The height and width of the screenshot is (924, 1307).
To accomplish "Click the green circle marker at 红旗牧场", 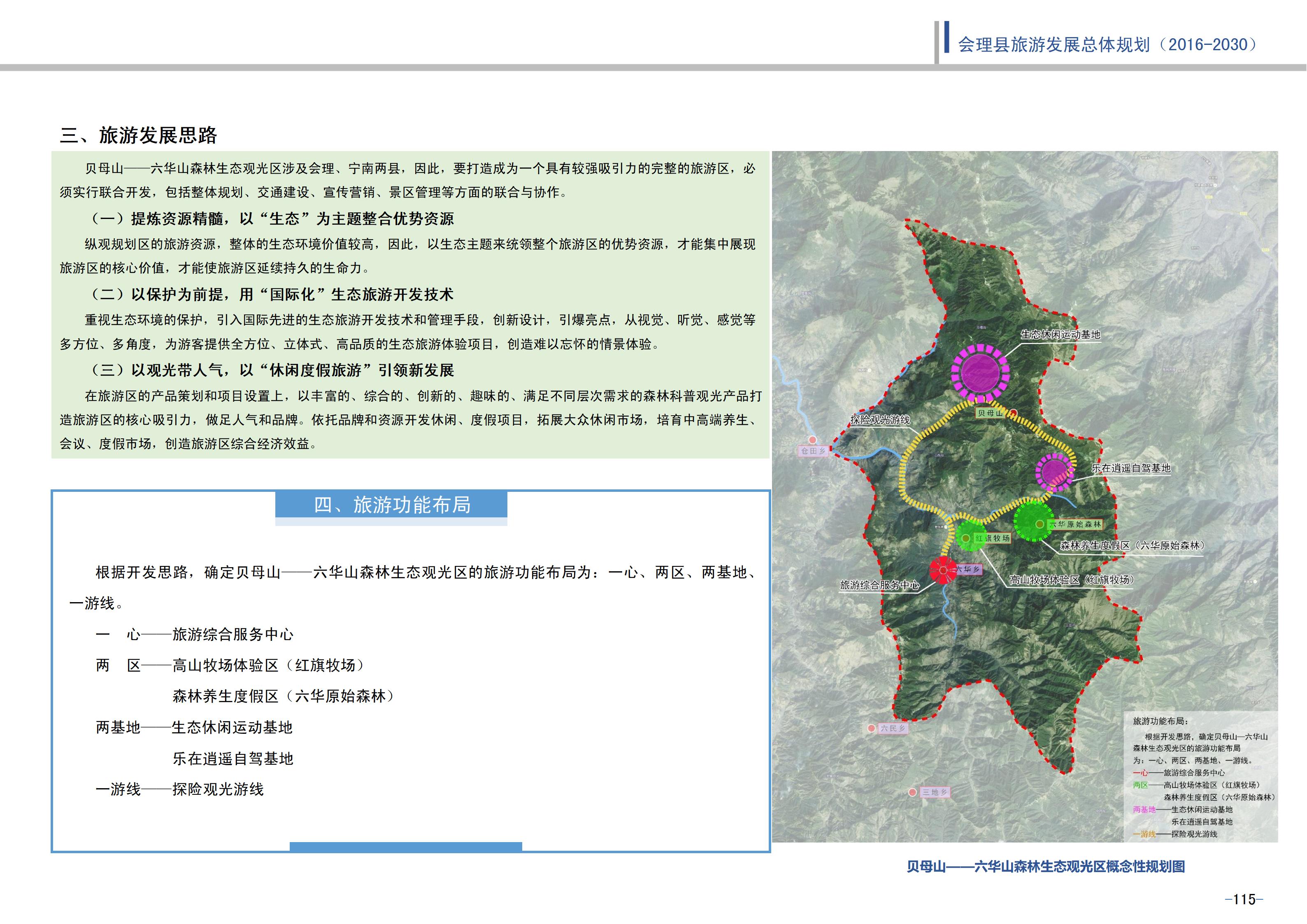I will coord(971,536).
